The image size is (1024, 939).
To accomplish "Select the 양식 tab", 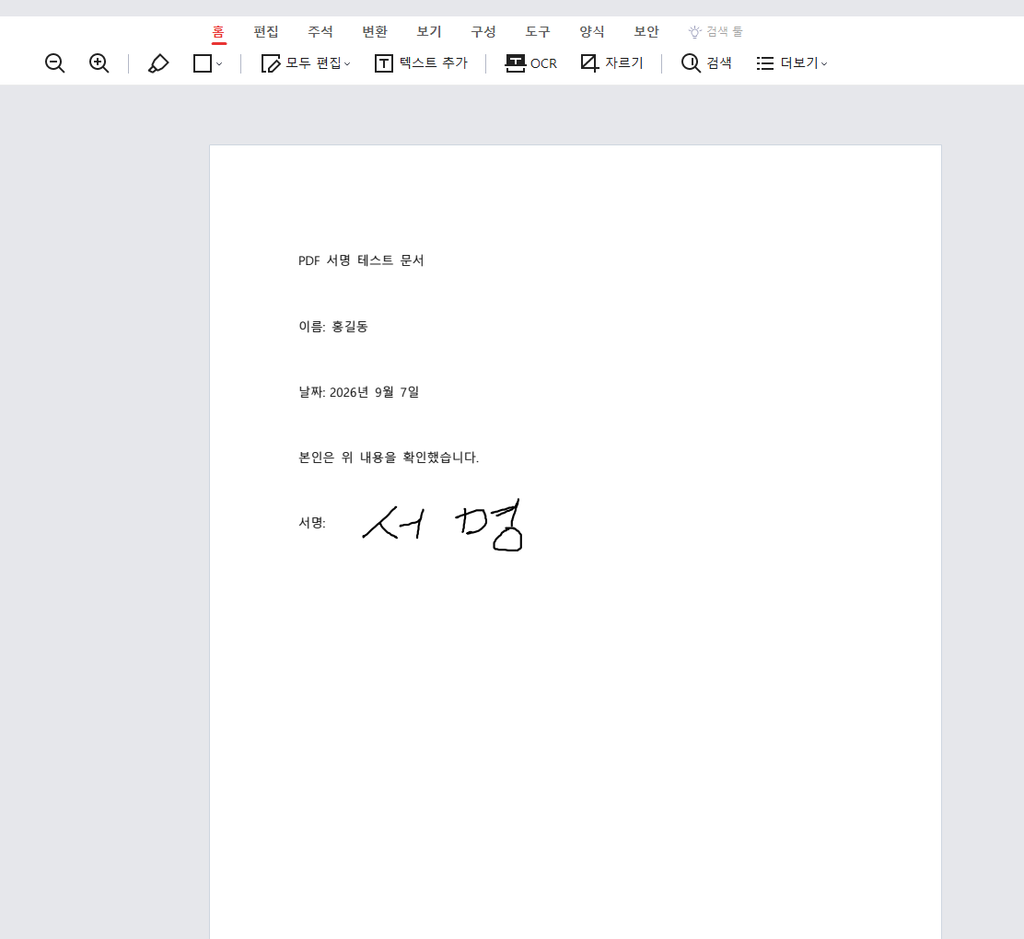I will coord(592,32).
